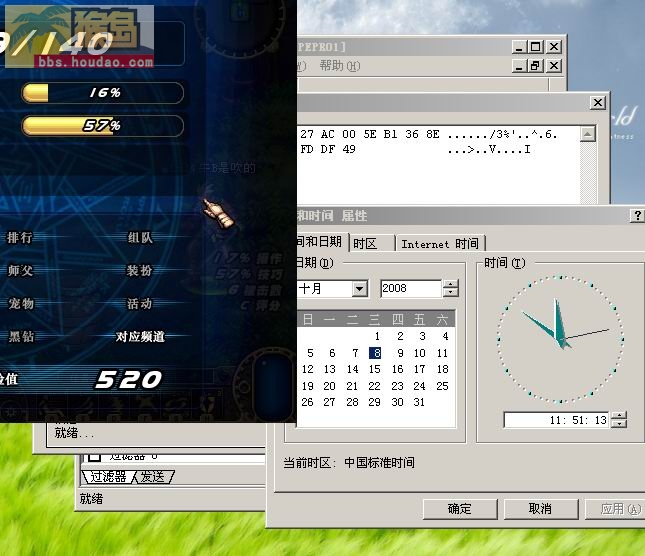
Task: Switch to the Internet 时间 tab
Action: [x=440, y=243]
